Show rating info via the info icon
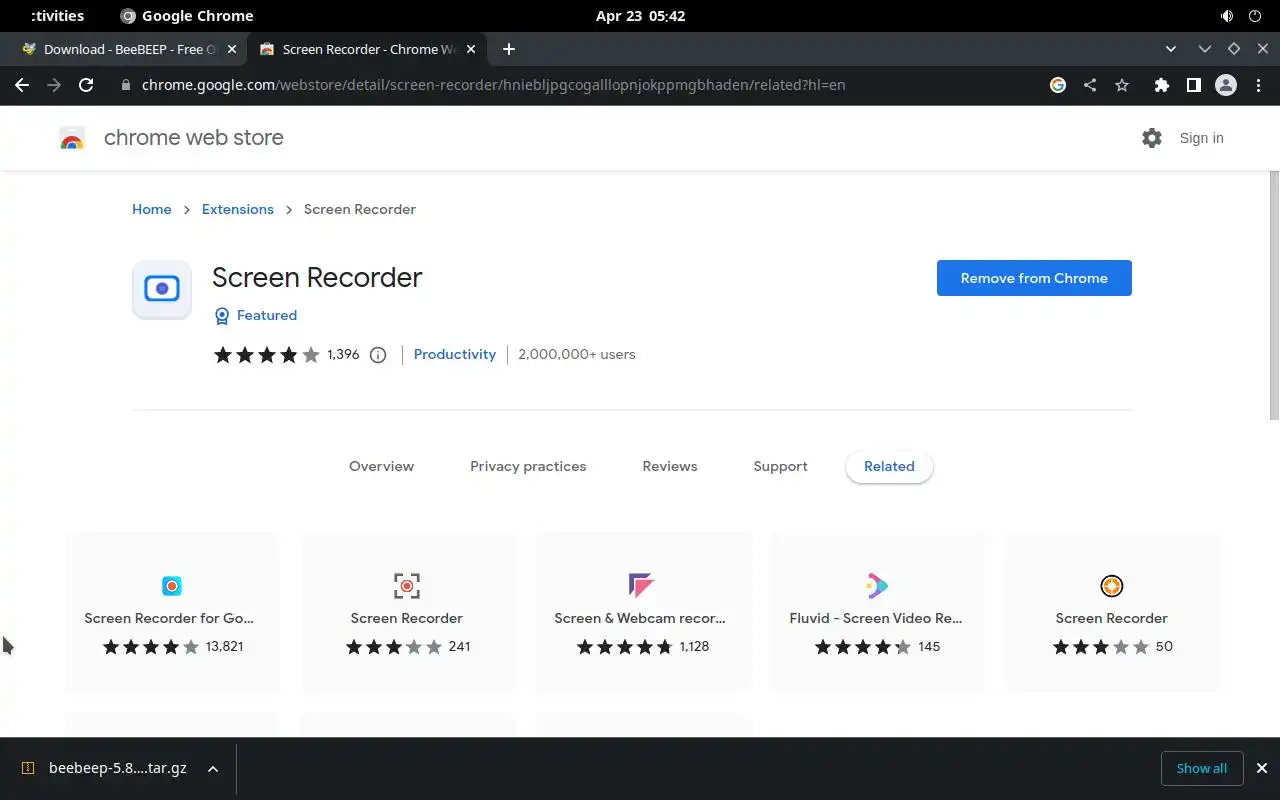 tap(378, 355)
